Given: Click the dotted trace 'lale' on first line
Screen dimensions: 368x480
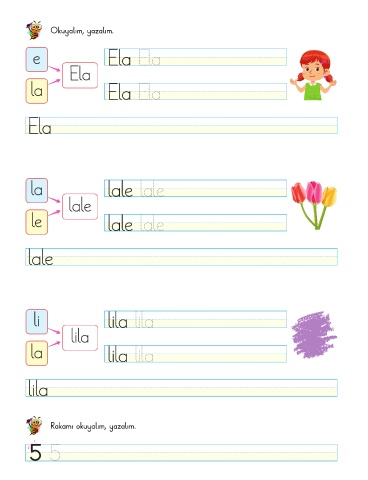Looking at the screenshot, I should pyautogui.click(x=152, y=189).
